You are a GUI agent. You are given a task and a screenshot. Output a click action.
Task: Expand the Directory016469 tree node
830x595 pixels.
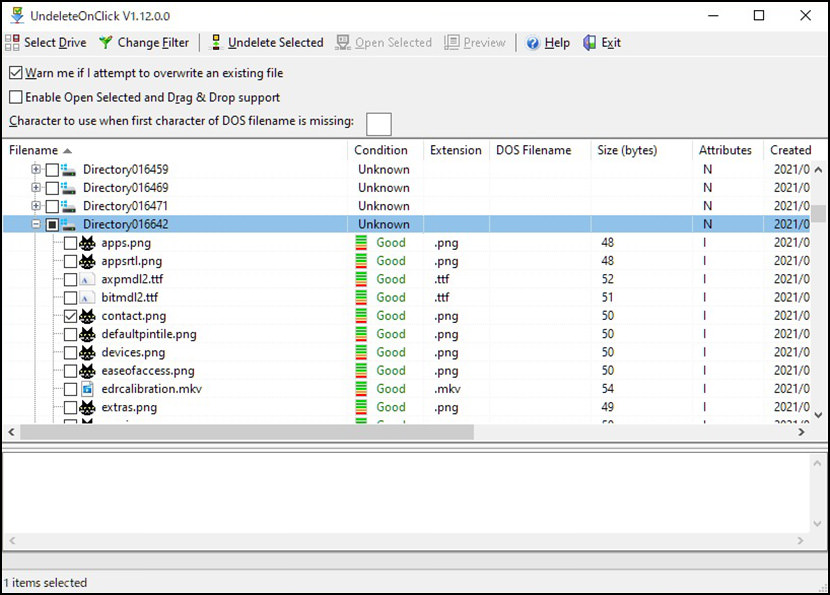35,187
